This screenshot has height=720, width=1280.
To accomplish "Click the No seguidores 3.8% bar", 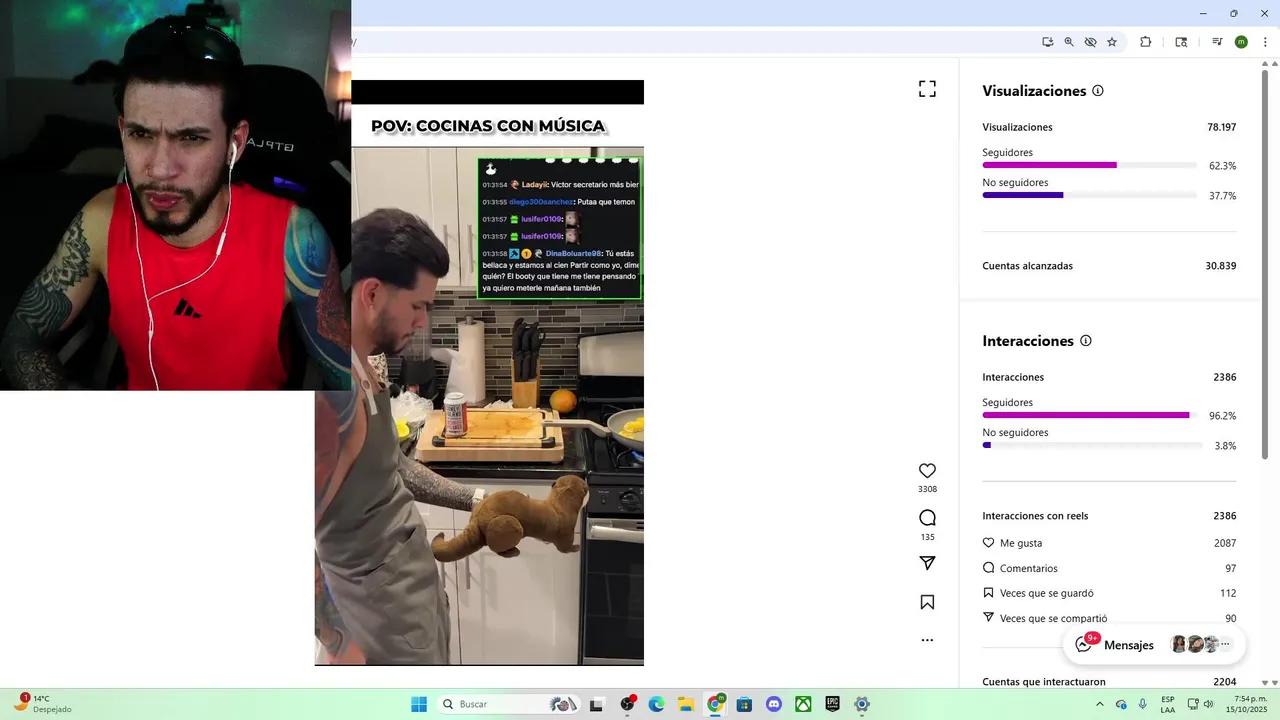I will [x=1092, y=445].
